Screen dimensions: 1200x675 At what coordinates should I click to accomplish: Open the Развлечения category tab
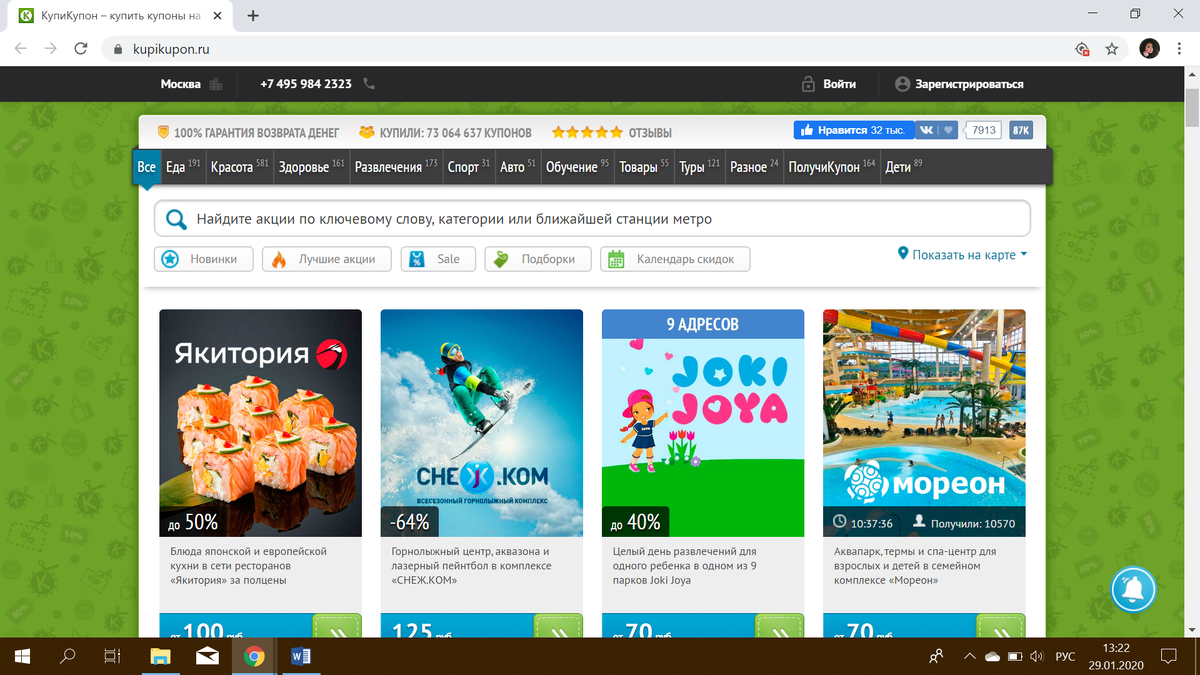[x=396, y=167]
